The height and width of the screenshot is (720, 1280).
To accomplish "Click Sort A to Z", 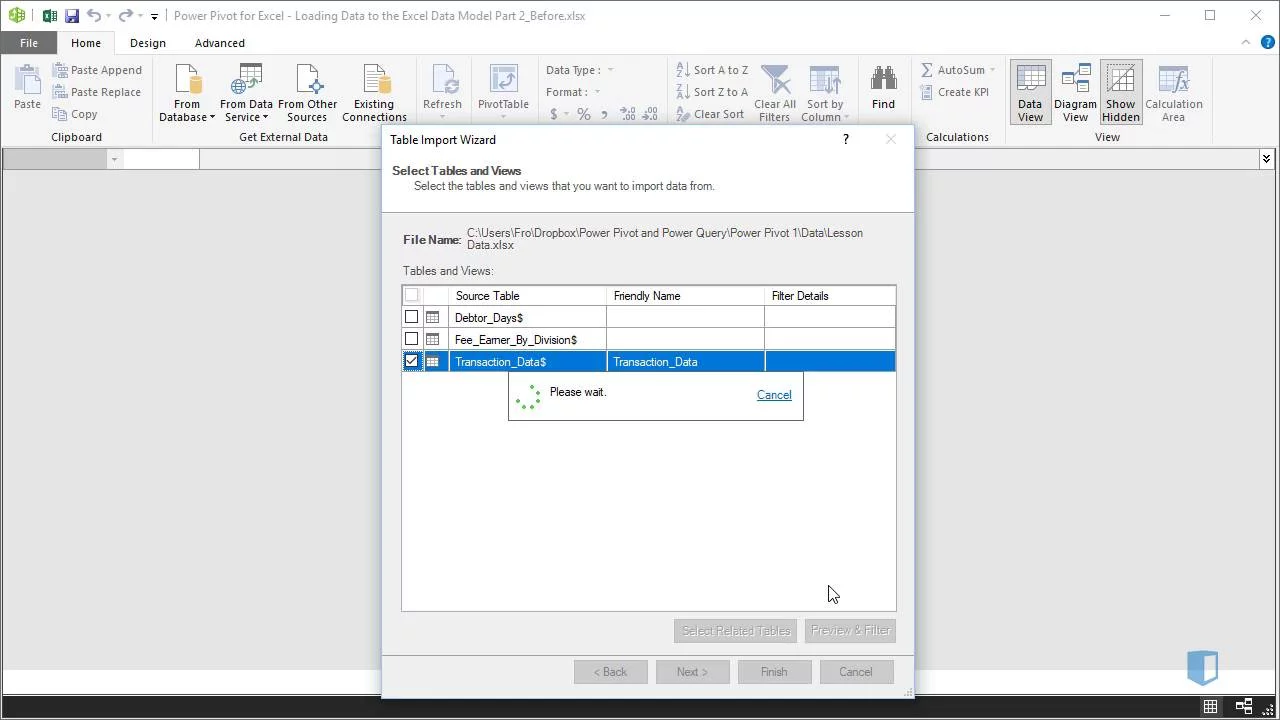I will pos(712,70).
